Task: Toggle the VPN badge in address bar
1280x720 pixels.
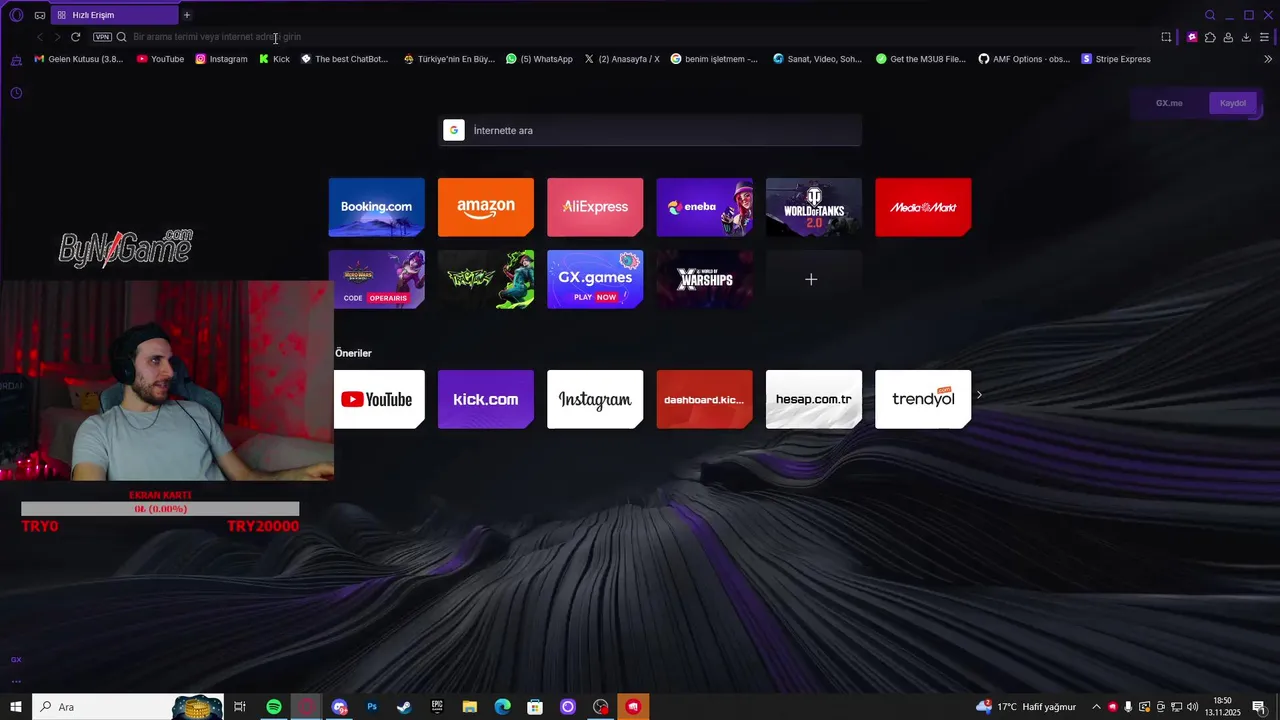Action: coord(102,37)
